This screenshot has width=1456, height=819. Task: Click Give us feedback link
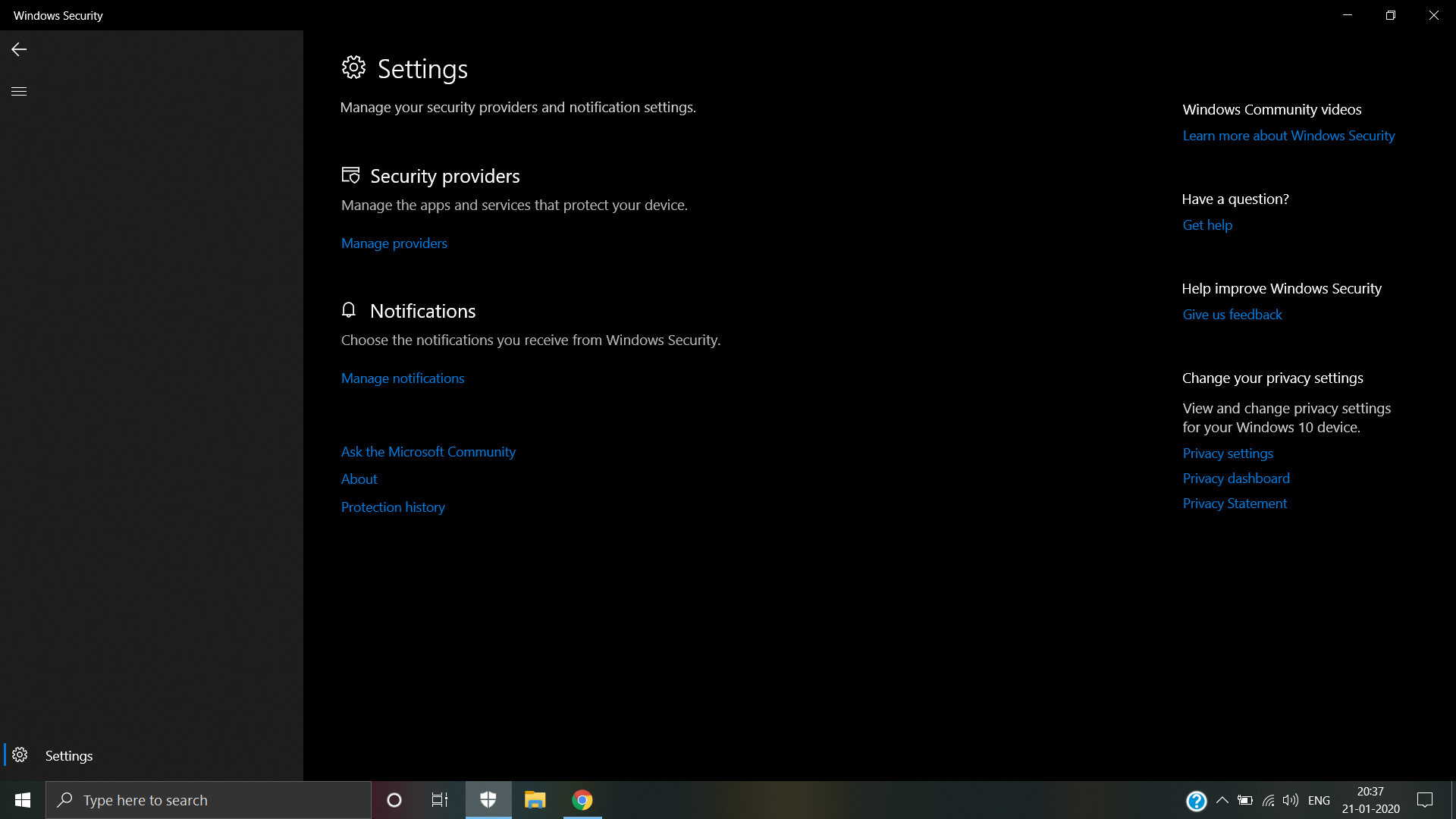click(x=1233, y=315)
